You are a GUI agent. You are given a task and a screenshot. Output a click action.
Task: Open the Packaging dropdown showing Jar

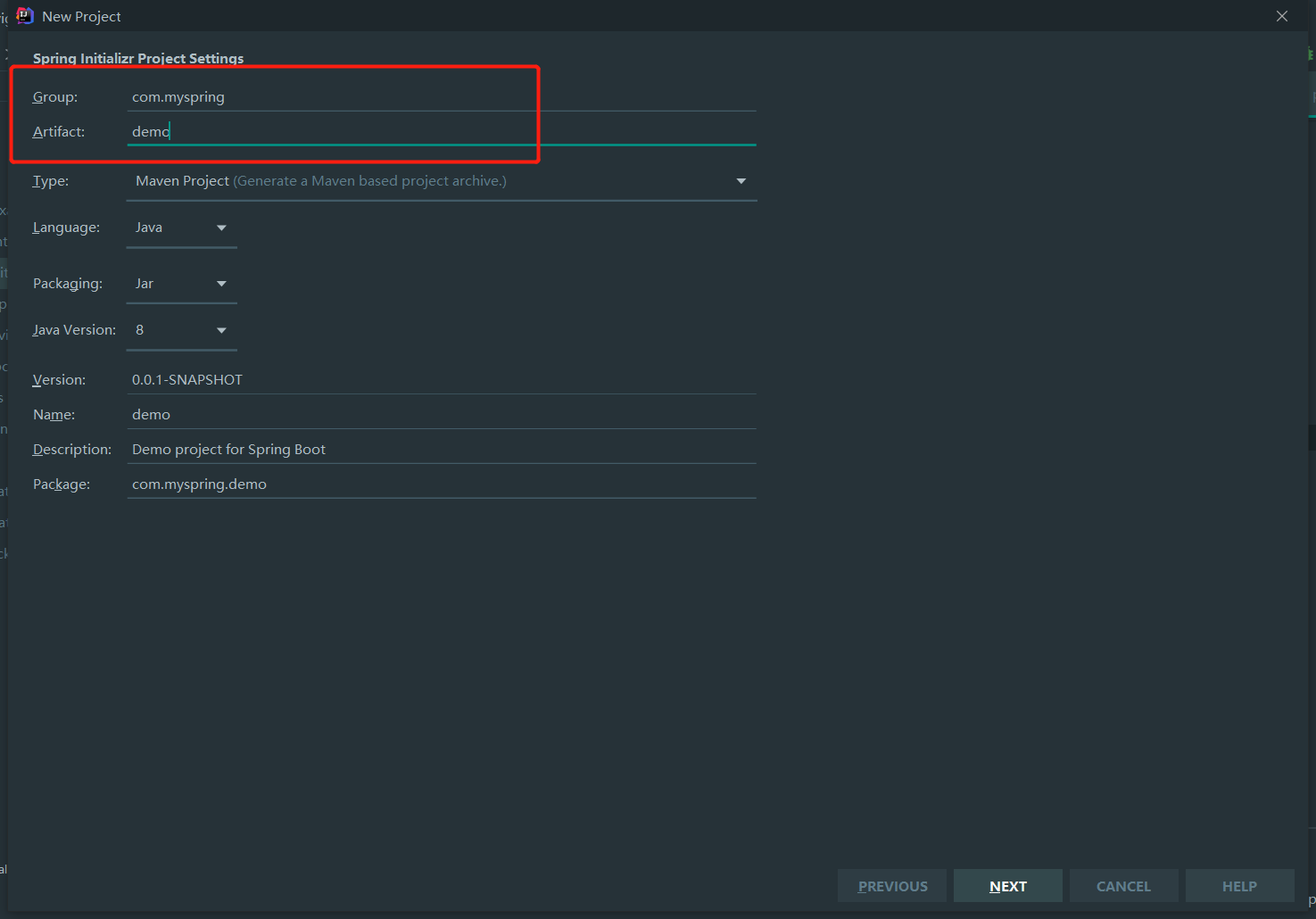[182, 284]
